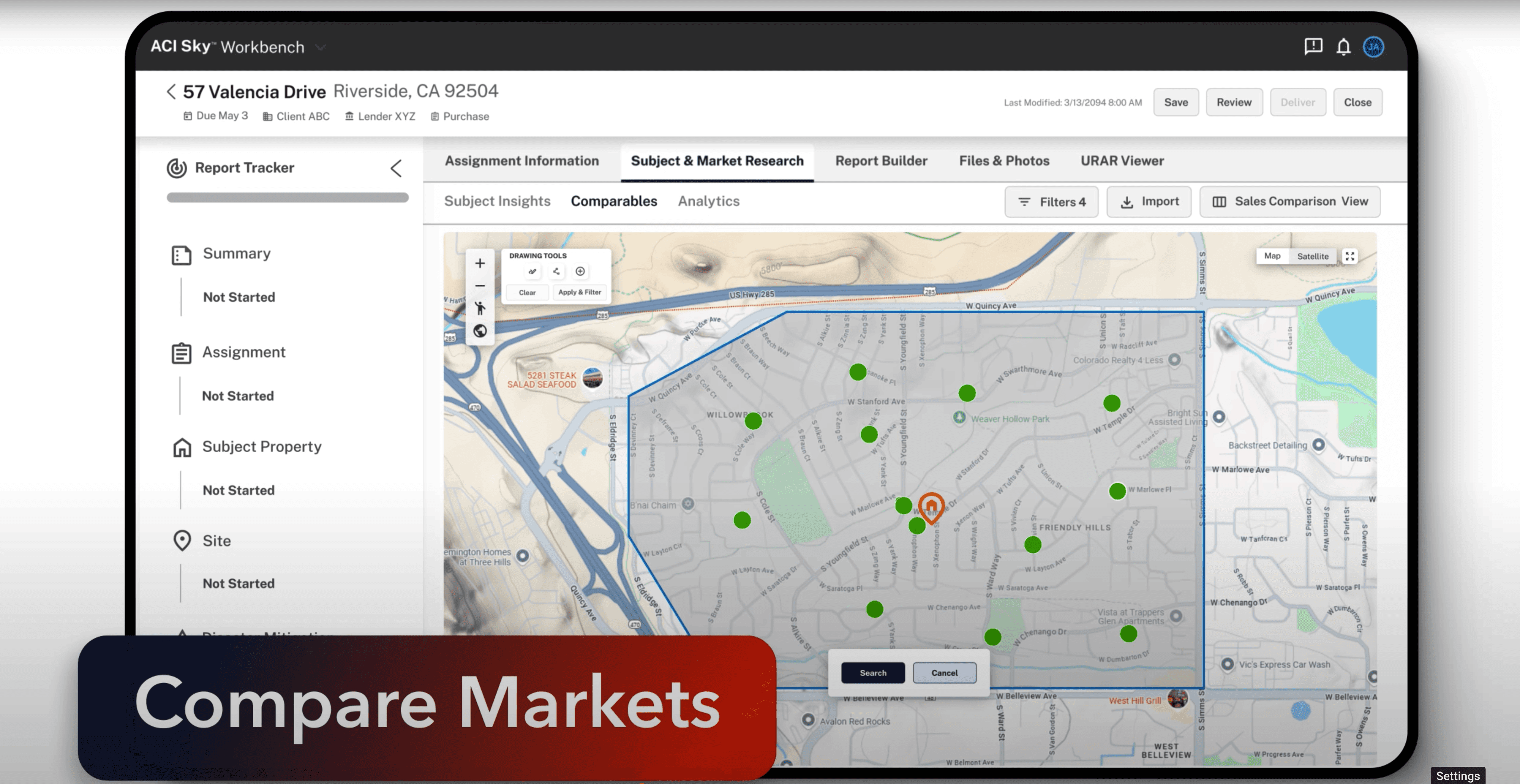Click the Lender XYZ label
Viewport: 1520px width, 784px height.
380,117
